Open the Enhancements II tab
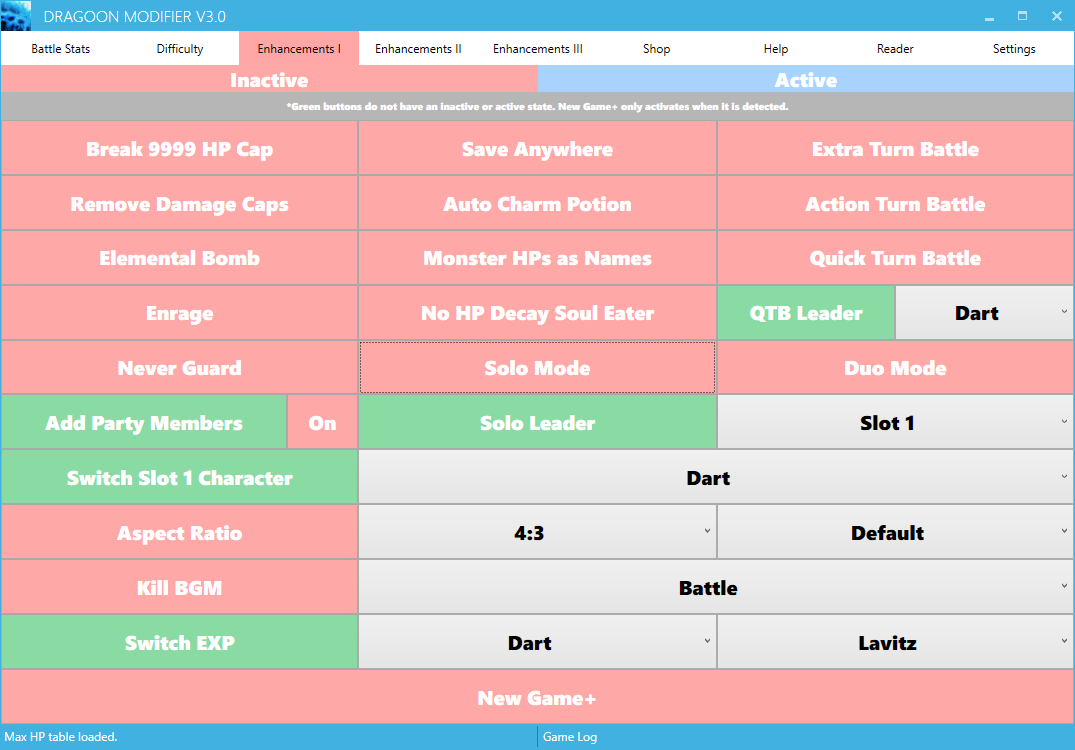This screenshot has height=750, width=1075. click(418, 49)
